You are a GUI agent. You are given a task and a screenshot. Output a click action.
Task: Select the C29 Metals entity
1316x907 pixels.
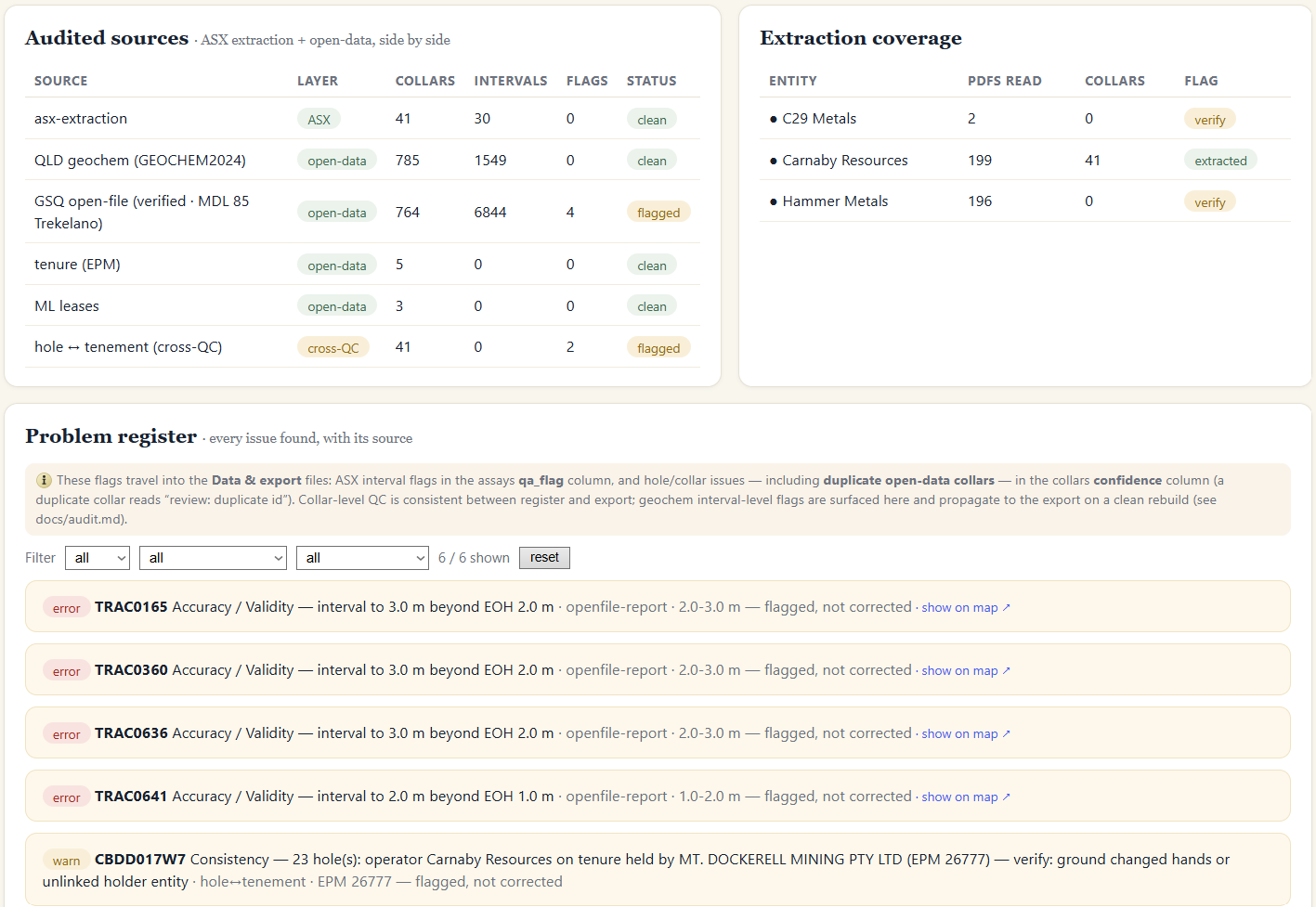point(819,119)
